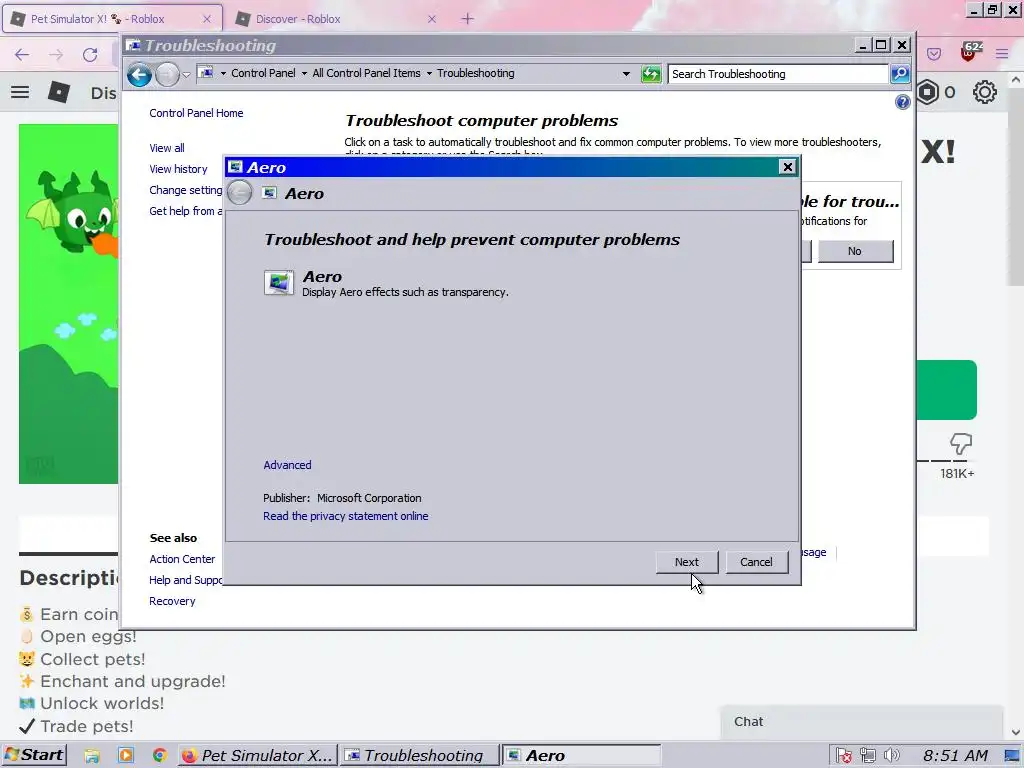This screenshot has width=1024, height=768.
Task: Click the Troubleshooting window forward arrow
Action: (167, 74)
